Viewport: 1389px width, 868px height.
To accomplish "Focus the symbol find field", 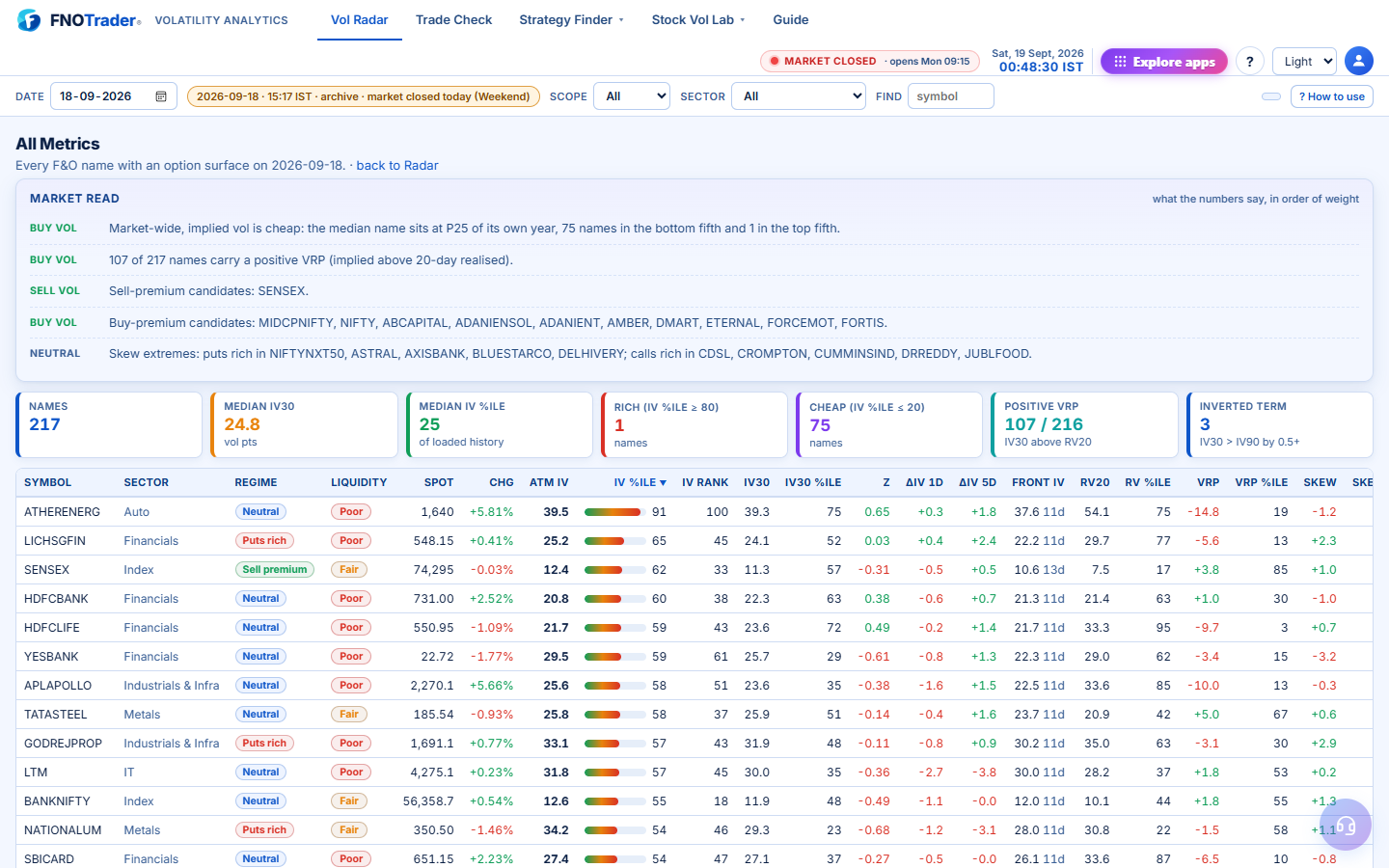I will [x=950, y=96].
